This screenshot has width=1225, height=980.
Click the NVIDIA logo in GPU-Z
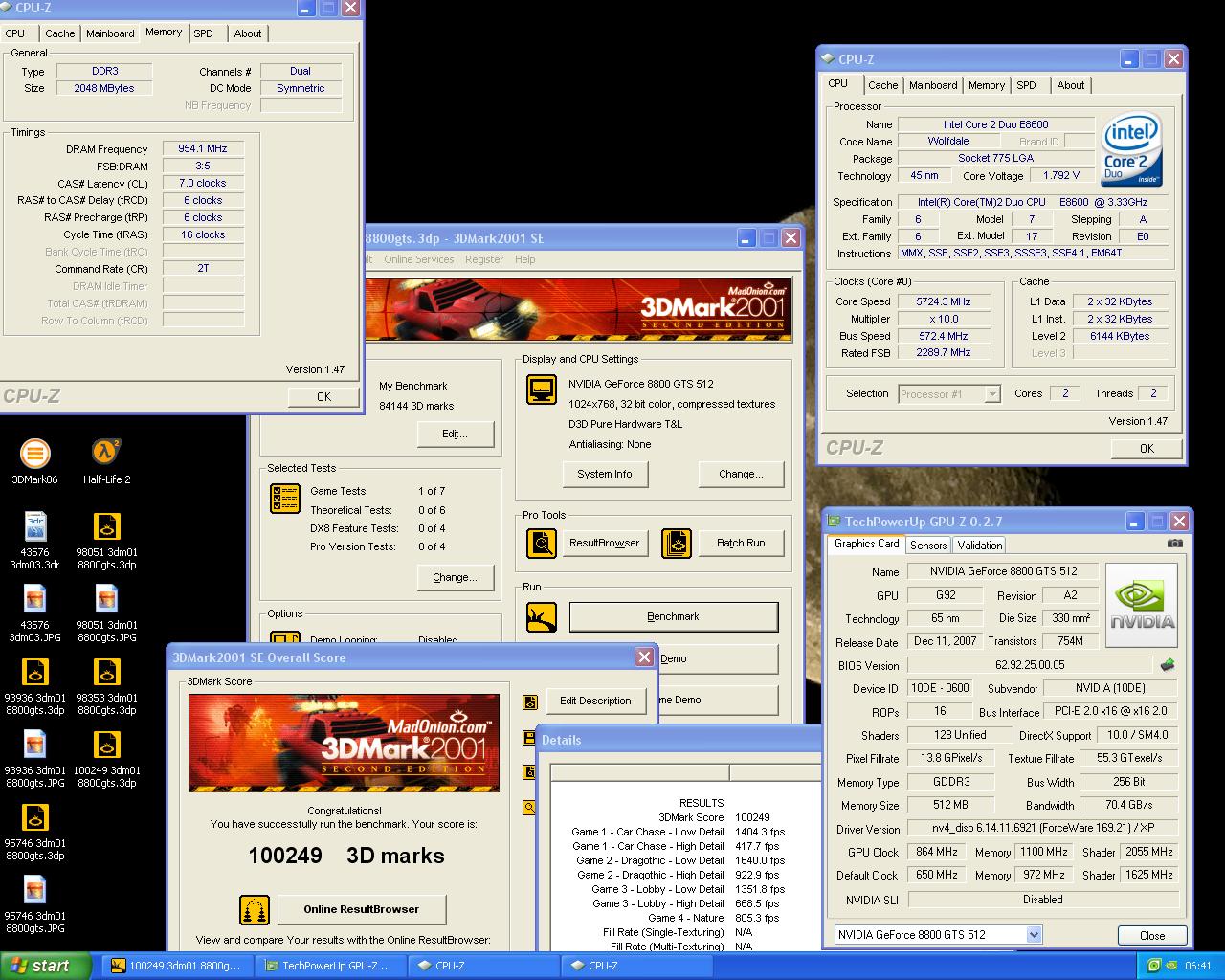[x=1142, y=606]
